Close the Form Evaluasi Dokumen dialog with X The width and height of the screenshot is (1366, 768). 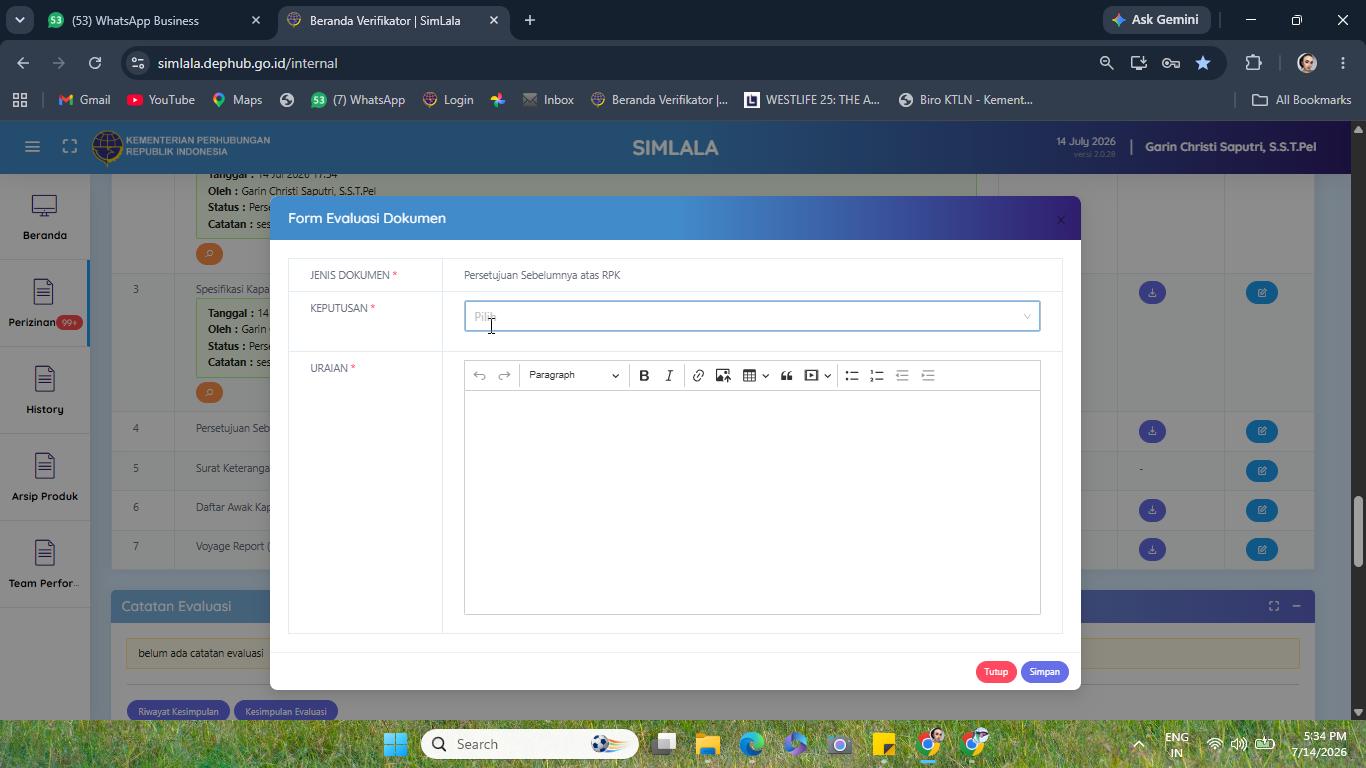click(1061, 220)
